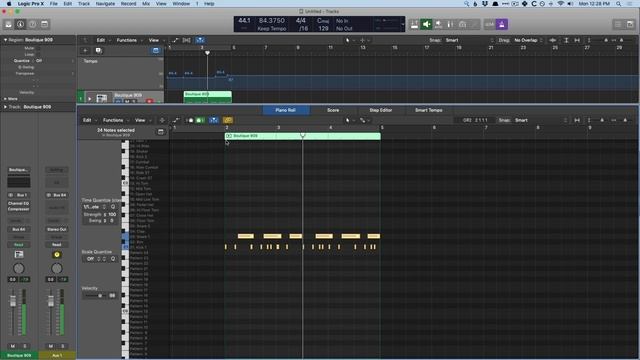Solo the Aux 1 channel strip
The width and height of the screenshot is (640, 360).
tap(62, 346)
